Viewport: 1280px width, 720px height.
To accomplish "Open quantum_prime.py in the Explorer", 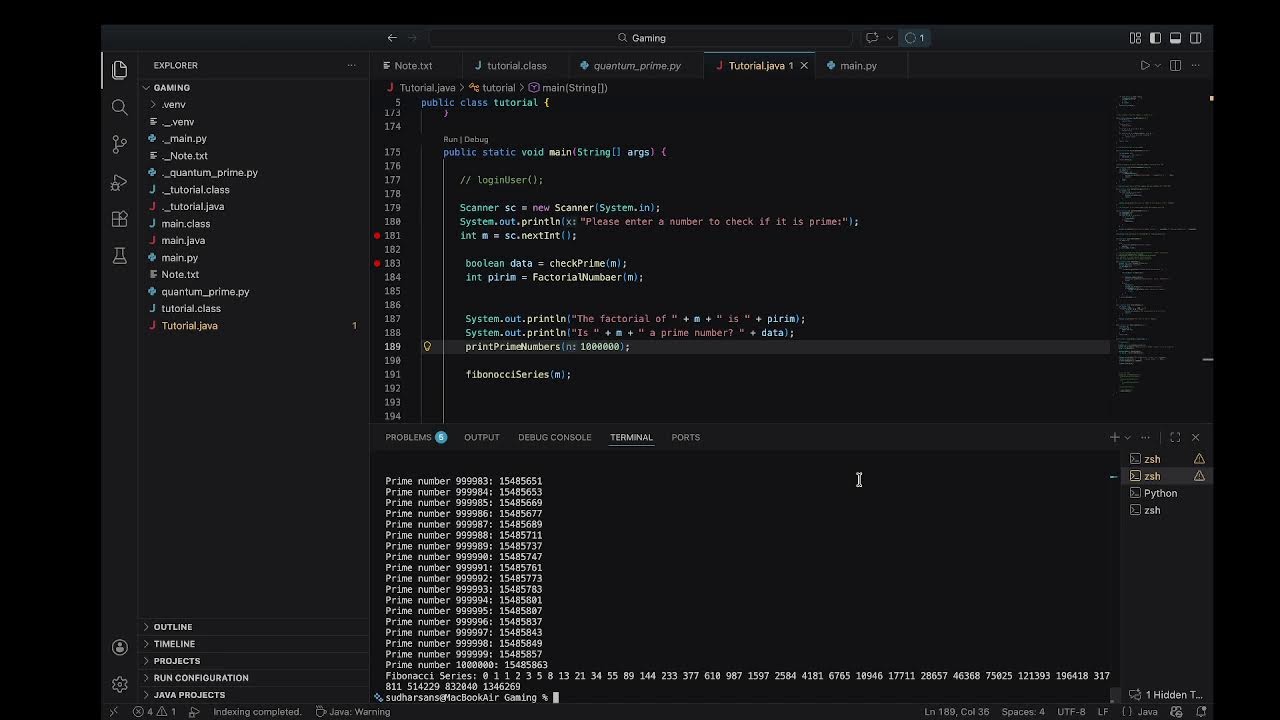I will (x=255, y=292).
